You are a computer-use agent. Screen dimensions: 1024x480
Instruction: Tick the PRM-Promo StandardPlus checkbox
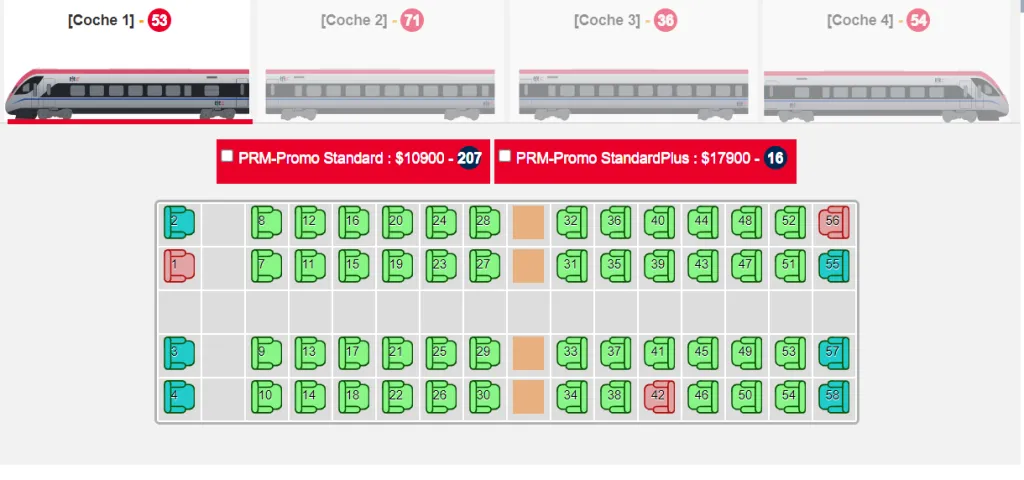coord(505,156)
